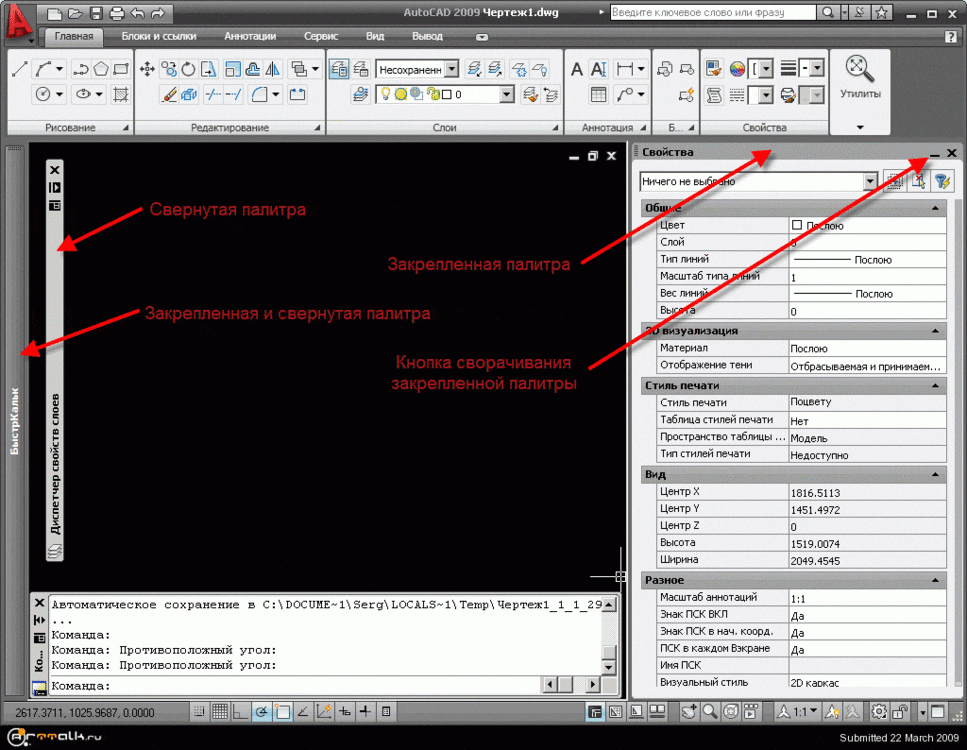Toggle Lineweight display in status bar
Viewport: 967px width, 750px height.
click(365, 712)
